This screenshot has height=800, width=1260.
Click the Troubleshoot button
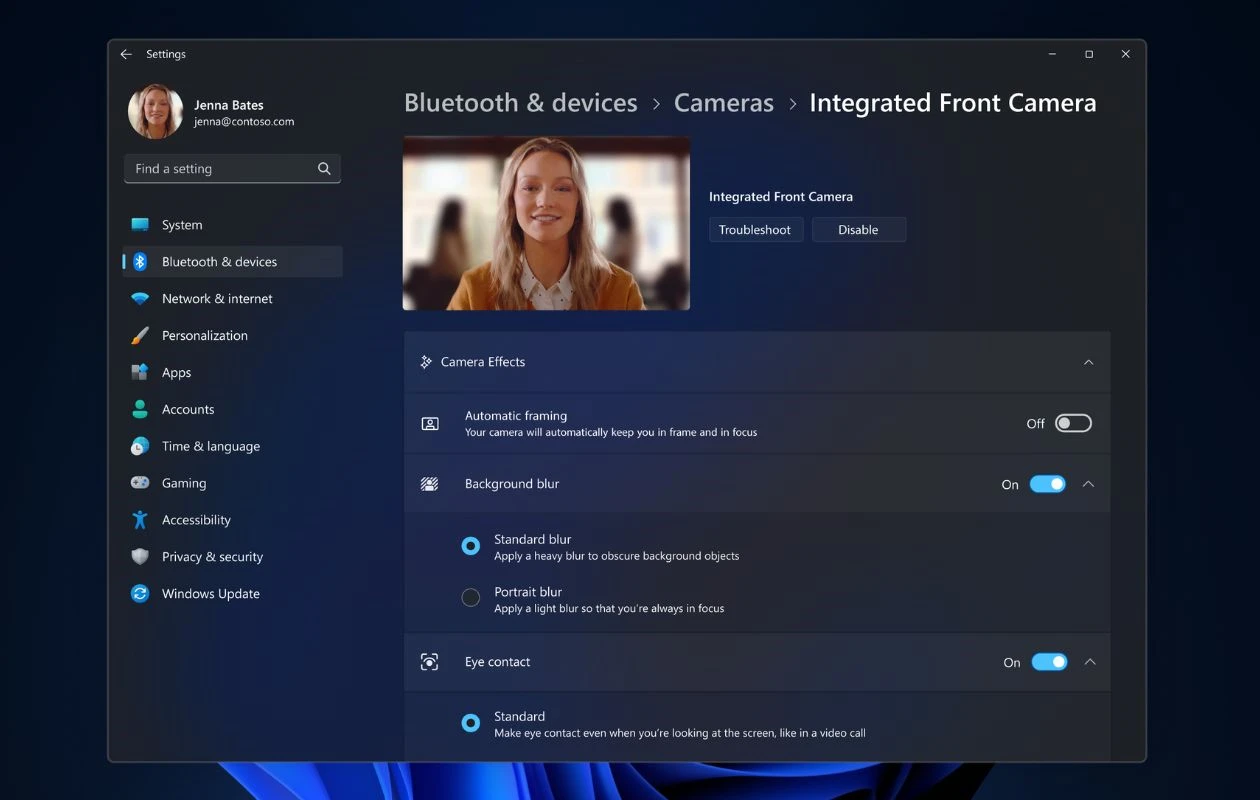pos(755,230)
